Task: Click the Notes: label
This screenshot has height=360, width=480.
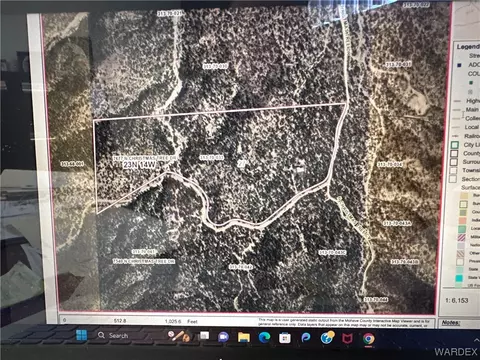Action: pyautogui.click(x=451, y=323)
